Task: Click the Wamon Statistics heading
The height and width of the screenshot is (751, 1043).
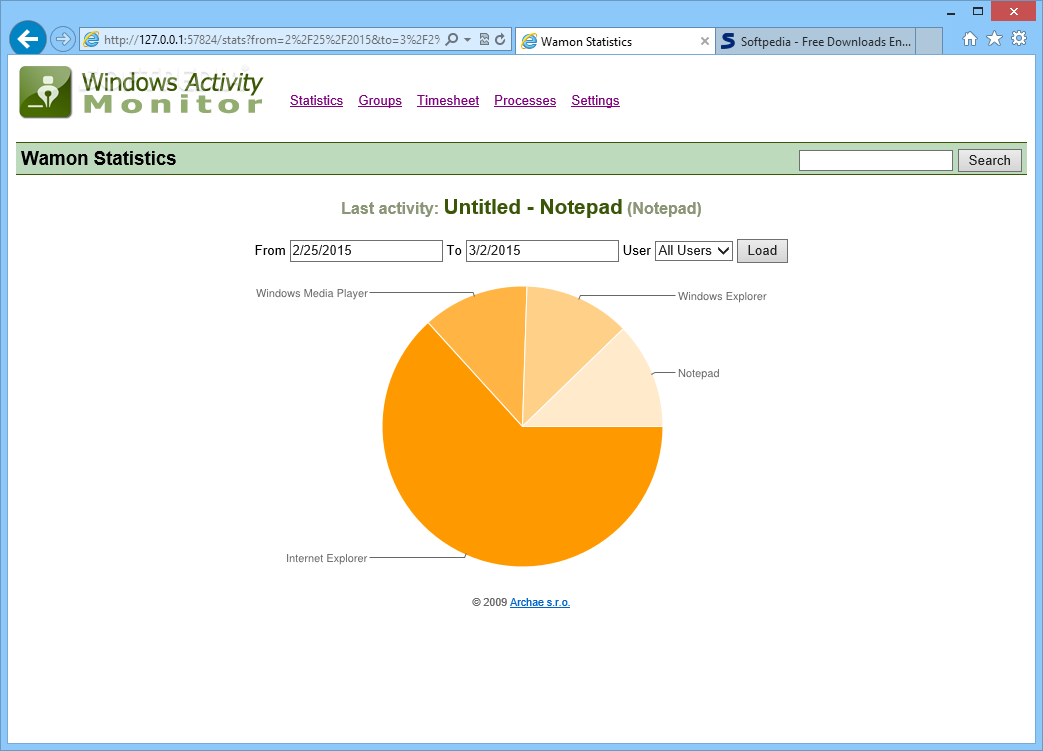Action: pyautogui.click(x=98, y=158)
